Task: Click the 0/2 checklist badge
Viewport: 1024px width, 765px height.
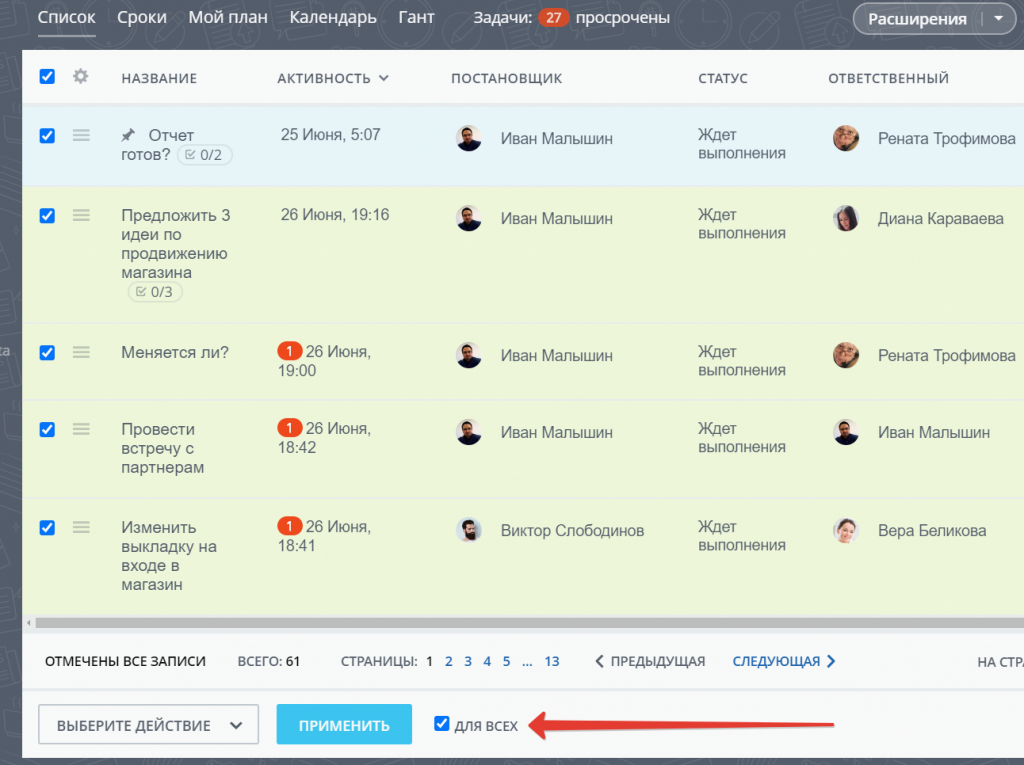Action: (204, 155)
